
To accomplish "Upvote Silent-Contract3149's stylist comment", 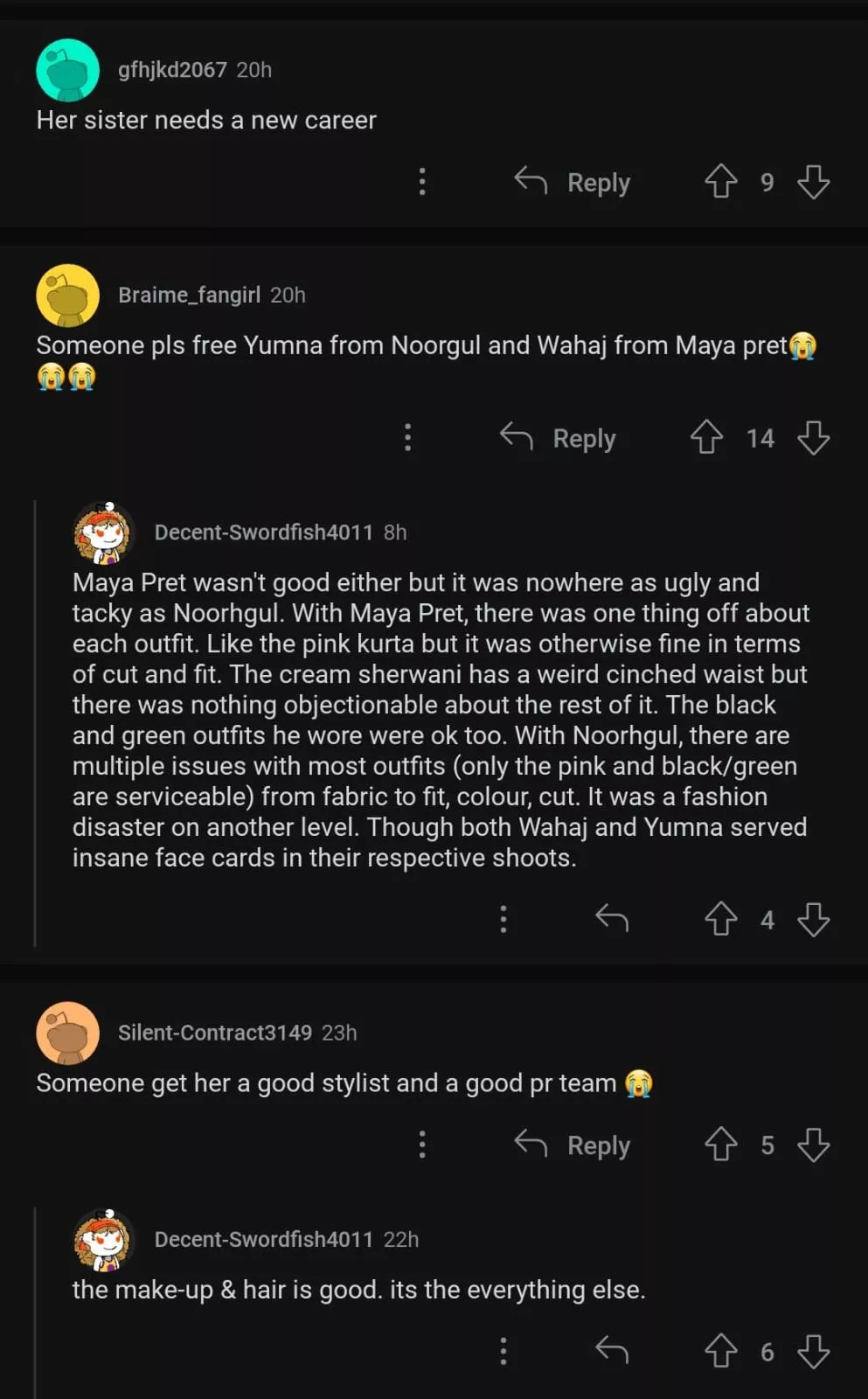I will tap(721, 1145).
